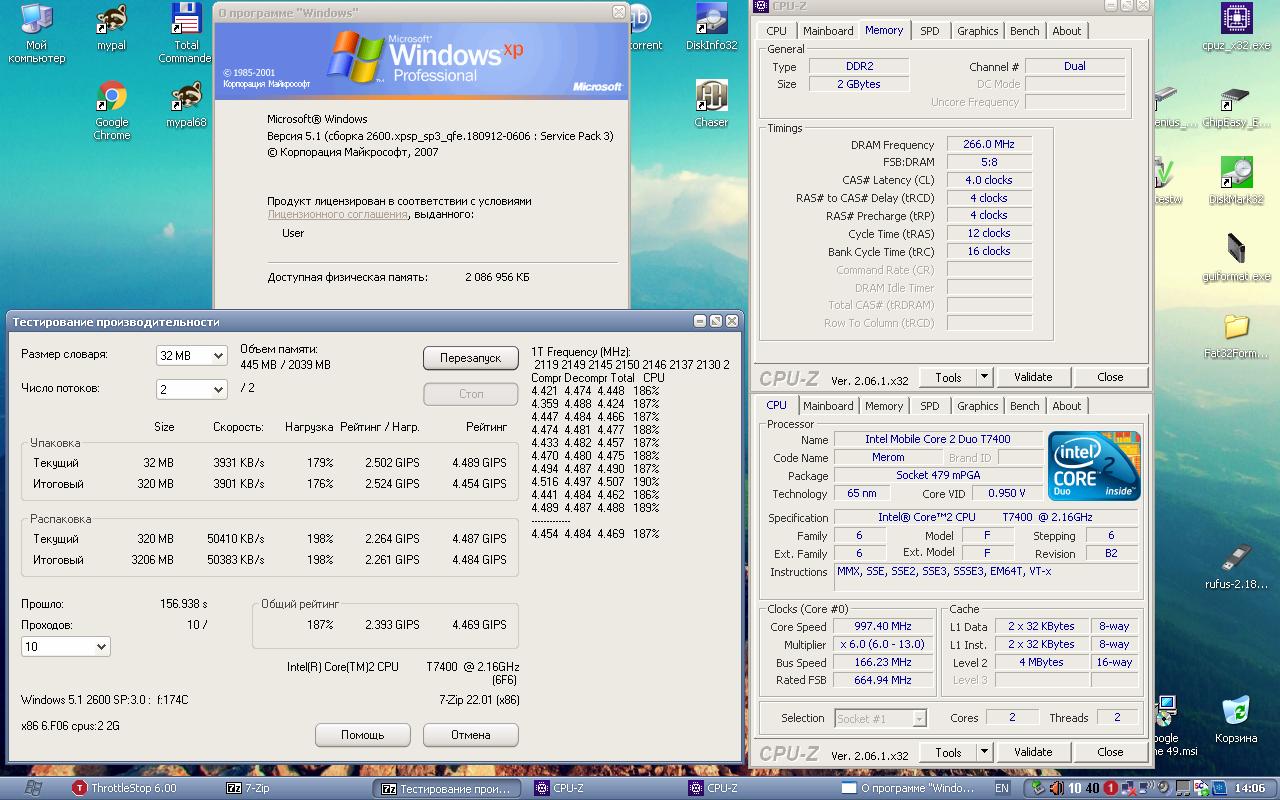Click the Rated FSB value 664.94 MHz
Image resolution: width=1280 pixels, height=800 pixels.
point(883,680)
